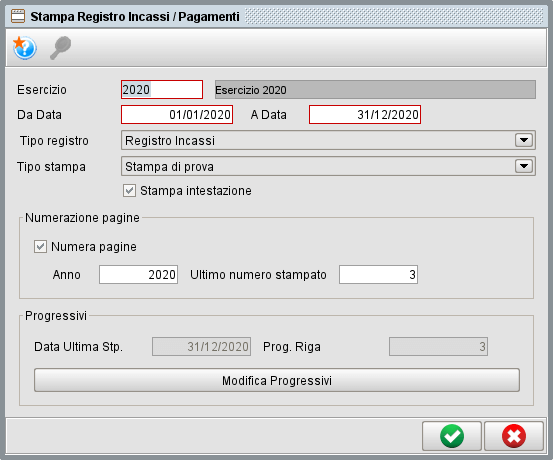The height and width of the screenshot is (460, 553).
Task: Click the Progressivi group title
Action: [56, 316]
